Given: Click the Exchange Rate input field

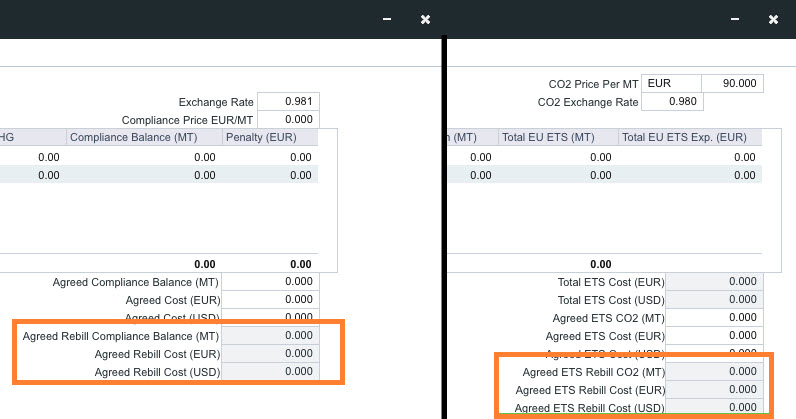Looking at the screenshot, I should pyautogui.click(x=288, y=102).
